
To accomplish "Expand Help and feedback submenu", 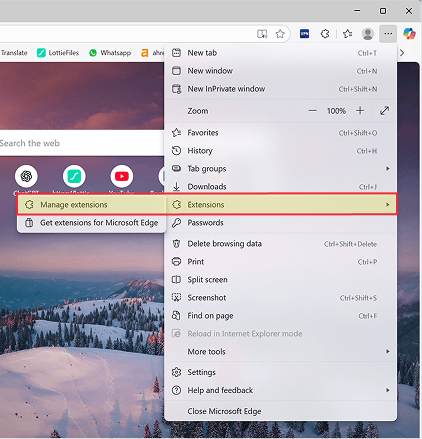I will [280, 390].
